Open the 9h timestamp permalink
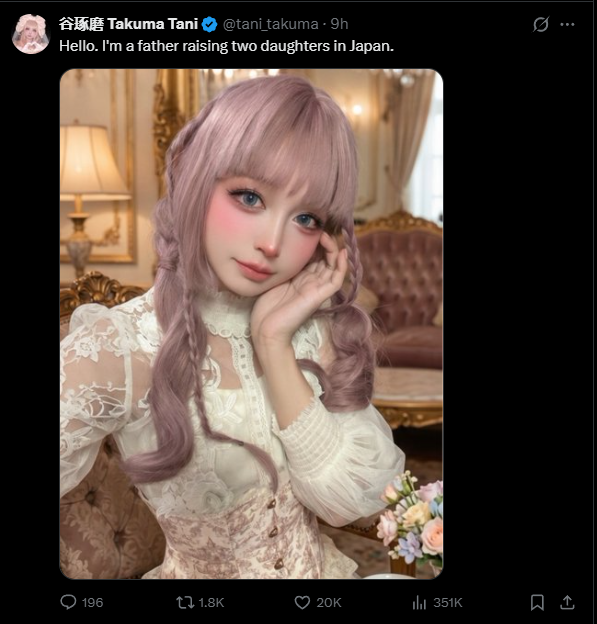Viewport: 597px width, 624px height. [x=339, y=24]
